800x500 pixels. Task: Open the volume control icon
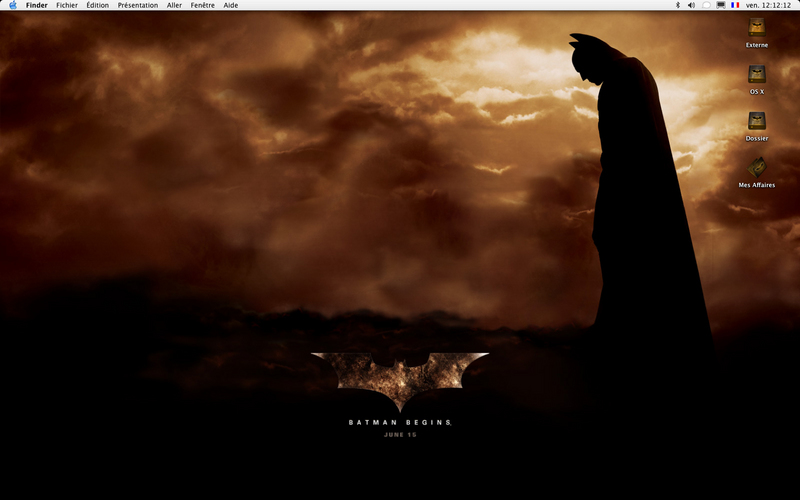coord(691,5)
